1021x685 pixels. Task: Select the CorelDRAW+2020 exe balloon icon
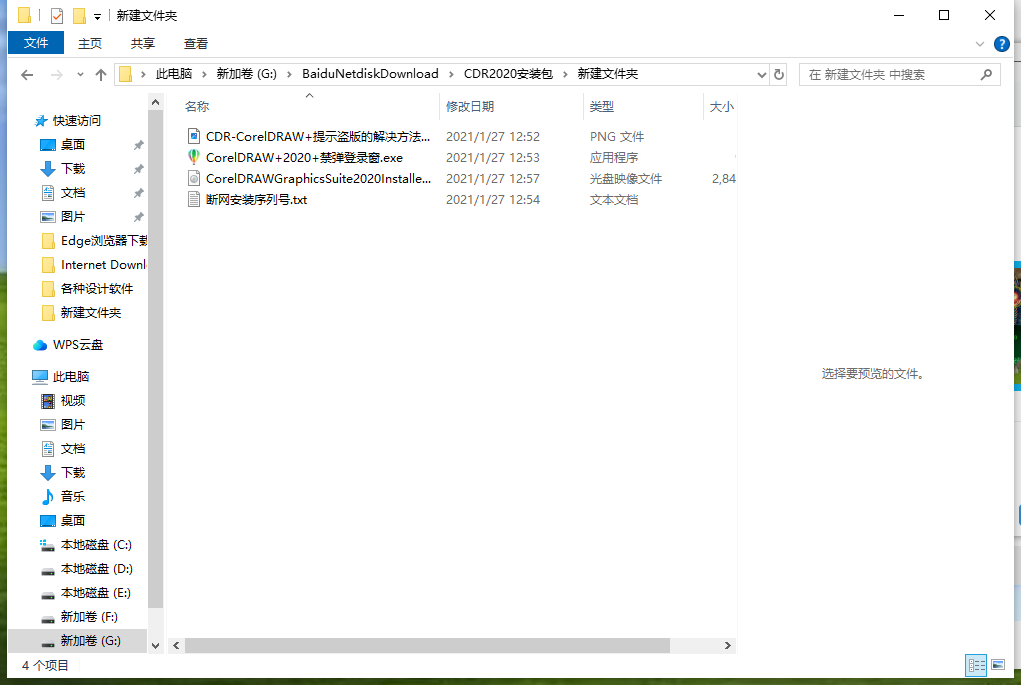pyautogui.click(x=193, y=157)
